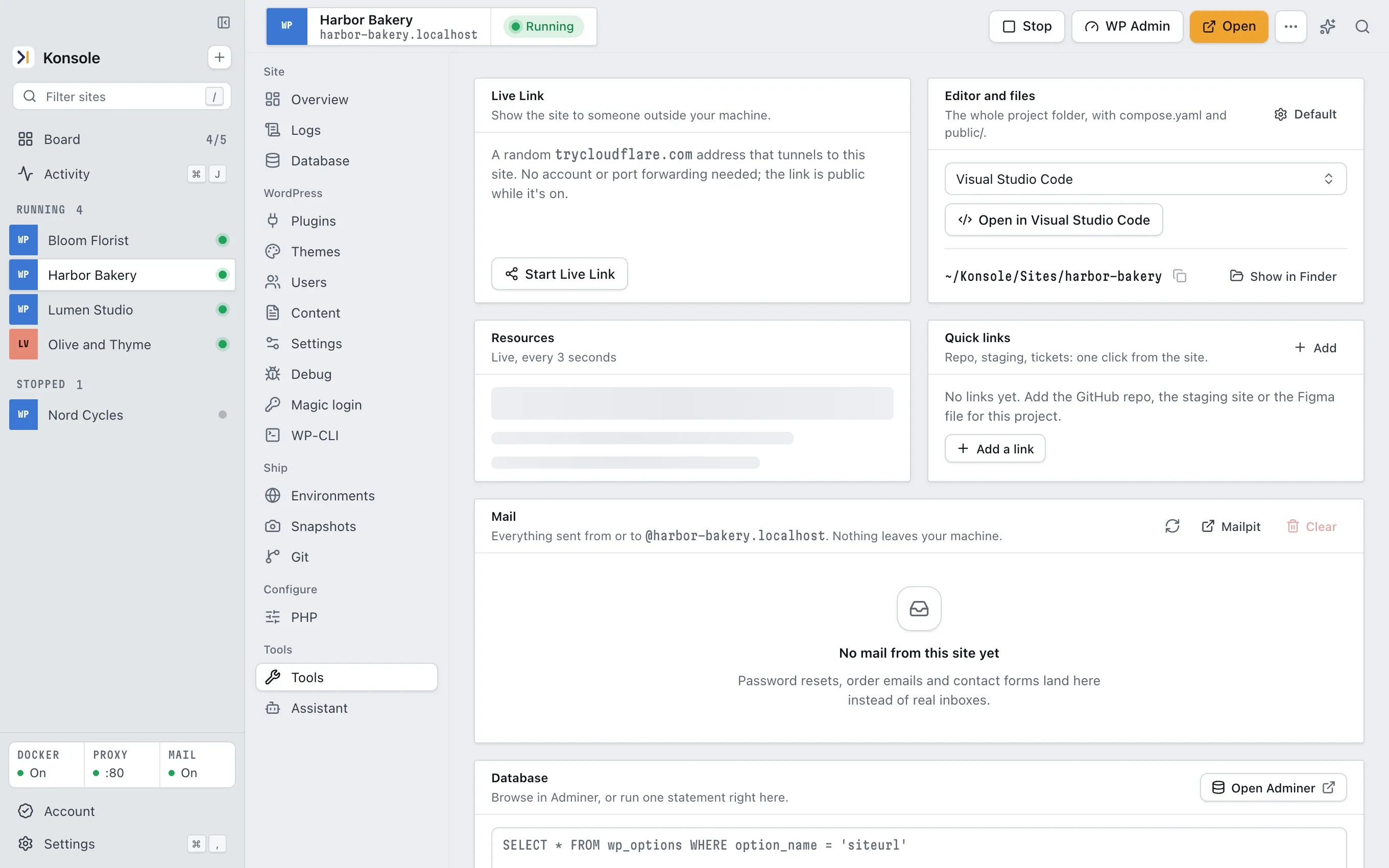1389x868 pixels.
Task: Show the project folder in Finder
Action: pos(1283,276)
